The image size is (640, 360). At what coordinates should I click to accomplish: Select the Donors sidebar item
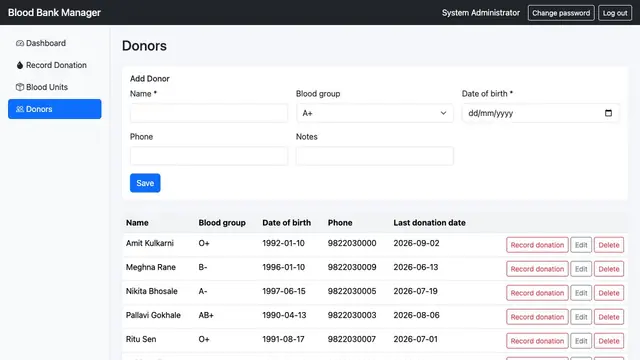(55, 109)
